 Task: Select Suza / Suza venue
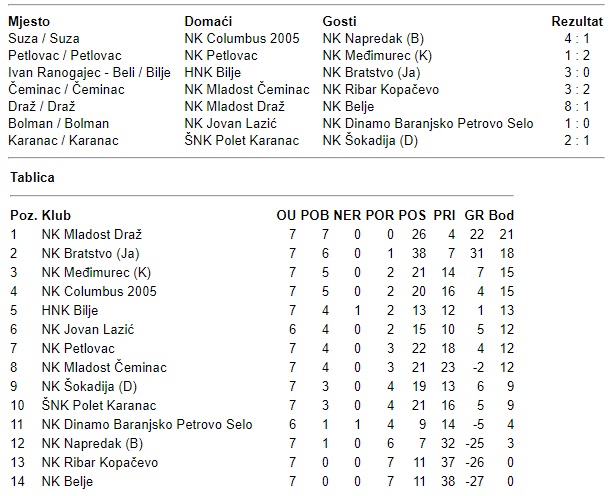tap(43, 38)
